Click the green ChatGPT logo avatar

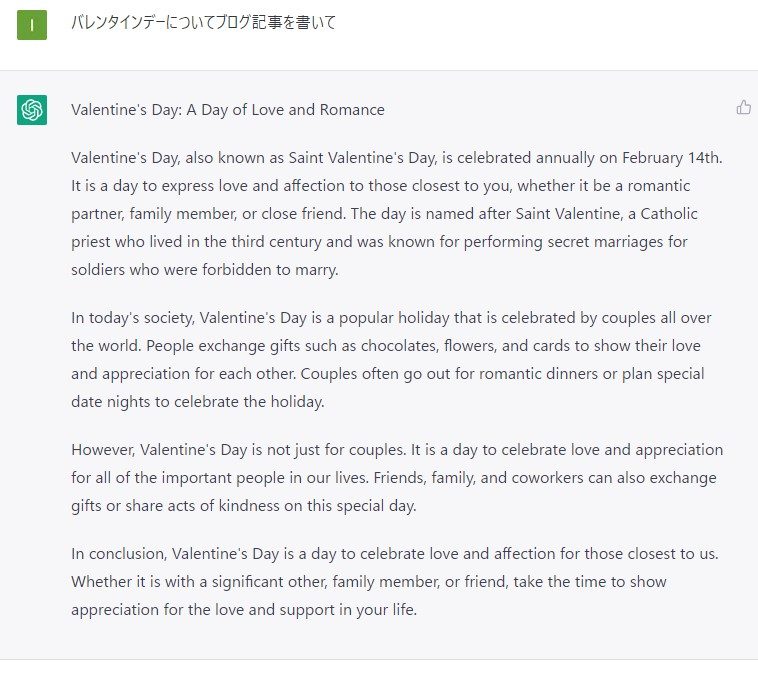[x=32, y=110]
